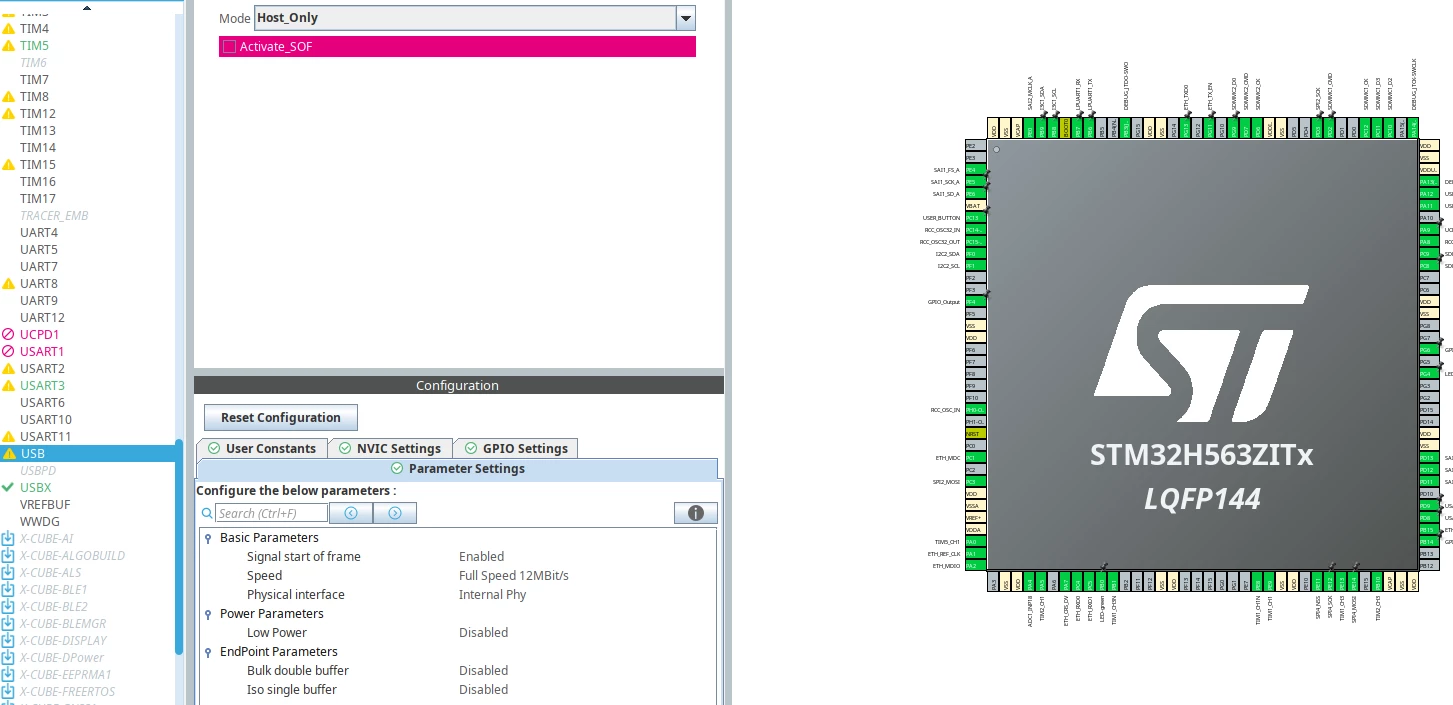Screen dimensions: 1453x705
Task: Click the info icon in parameter settings
Action: (696, 513)
